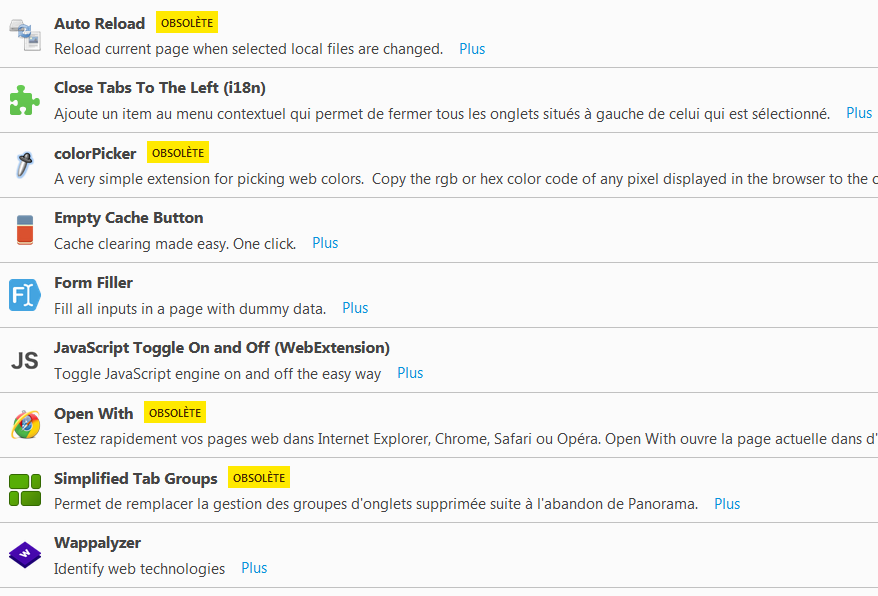Screen dimensions: 878x596
Task: Click 'Reload current page when selected local files' description
Action: (249, 49)
